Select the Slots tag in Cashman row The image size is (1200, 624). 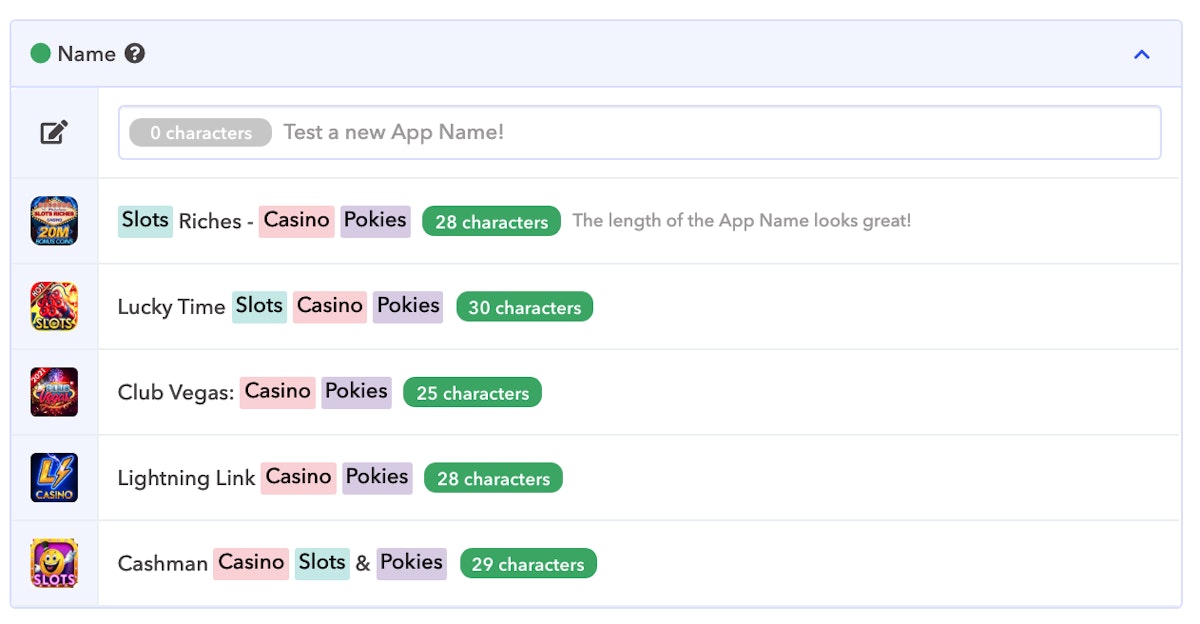click(321, 563)
